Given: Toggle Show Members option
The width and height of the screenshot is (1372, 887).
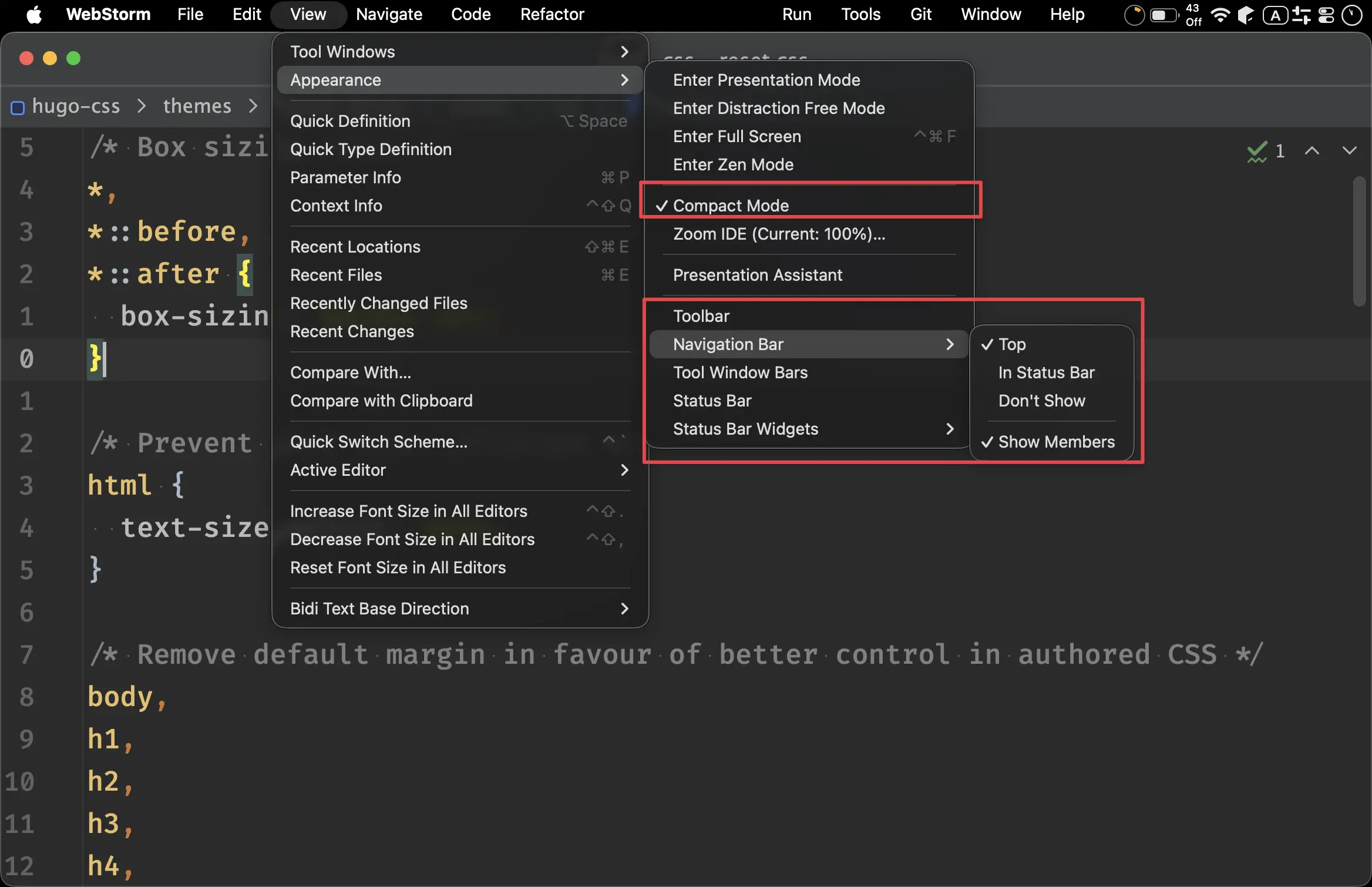Looking at the screenshot, I should click(1055, 442).
